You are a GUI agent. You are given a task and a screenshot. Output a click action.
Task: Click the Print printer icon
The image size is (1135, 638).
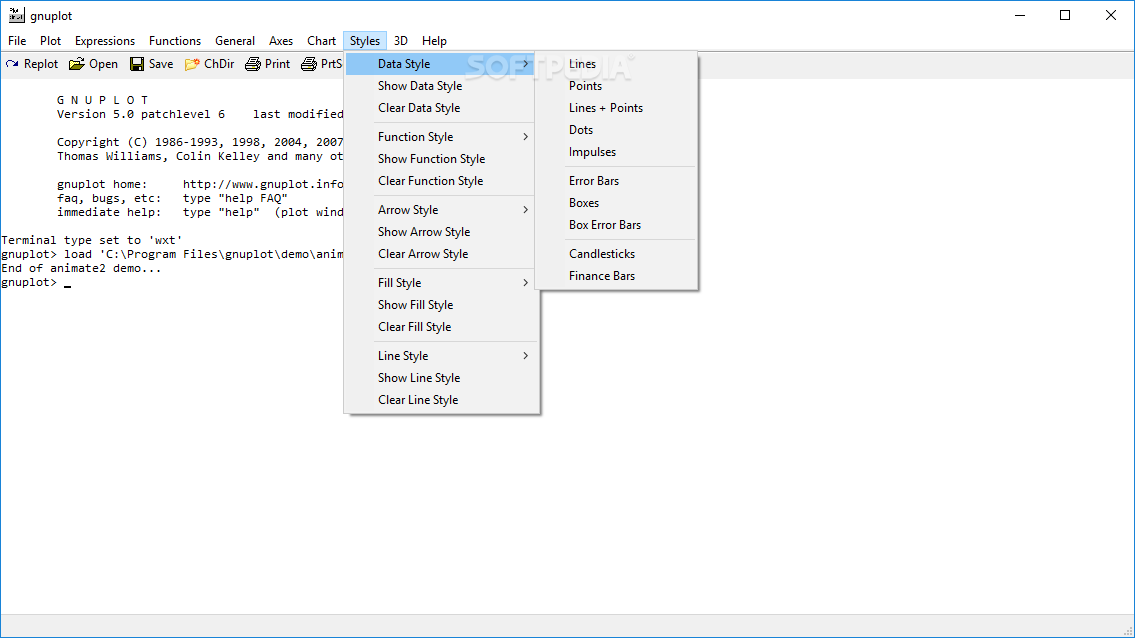point(253,64)
